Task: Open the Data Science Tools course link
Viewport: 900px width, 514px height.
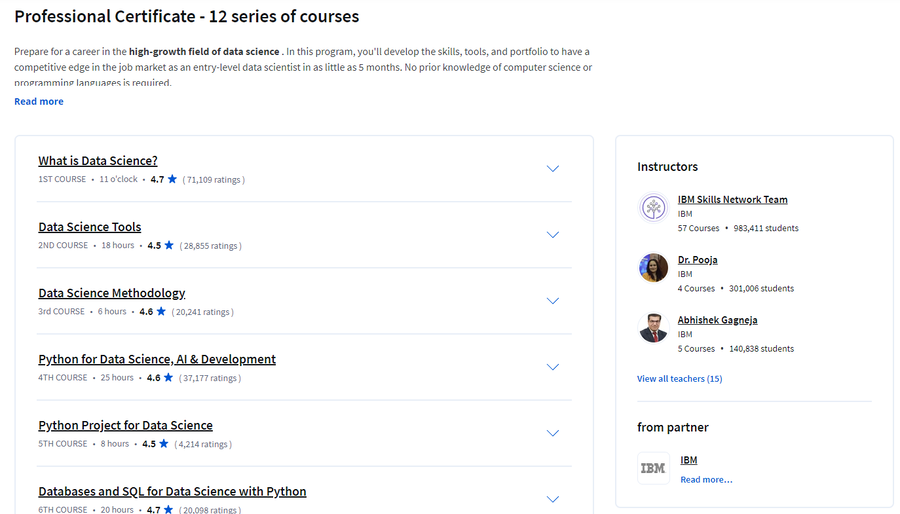Action: coord(90,227)
